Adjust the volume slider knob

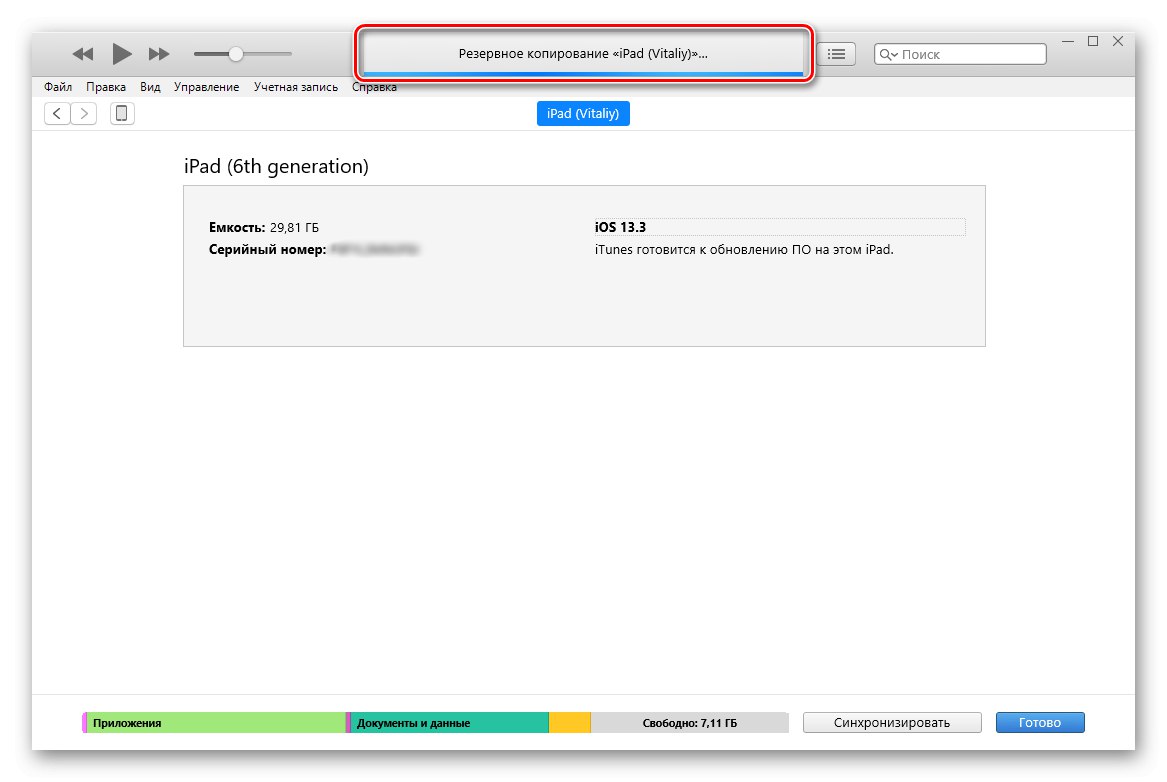pos(236,54)
